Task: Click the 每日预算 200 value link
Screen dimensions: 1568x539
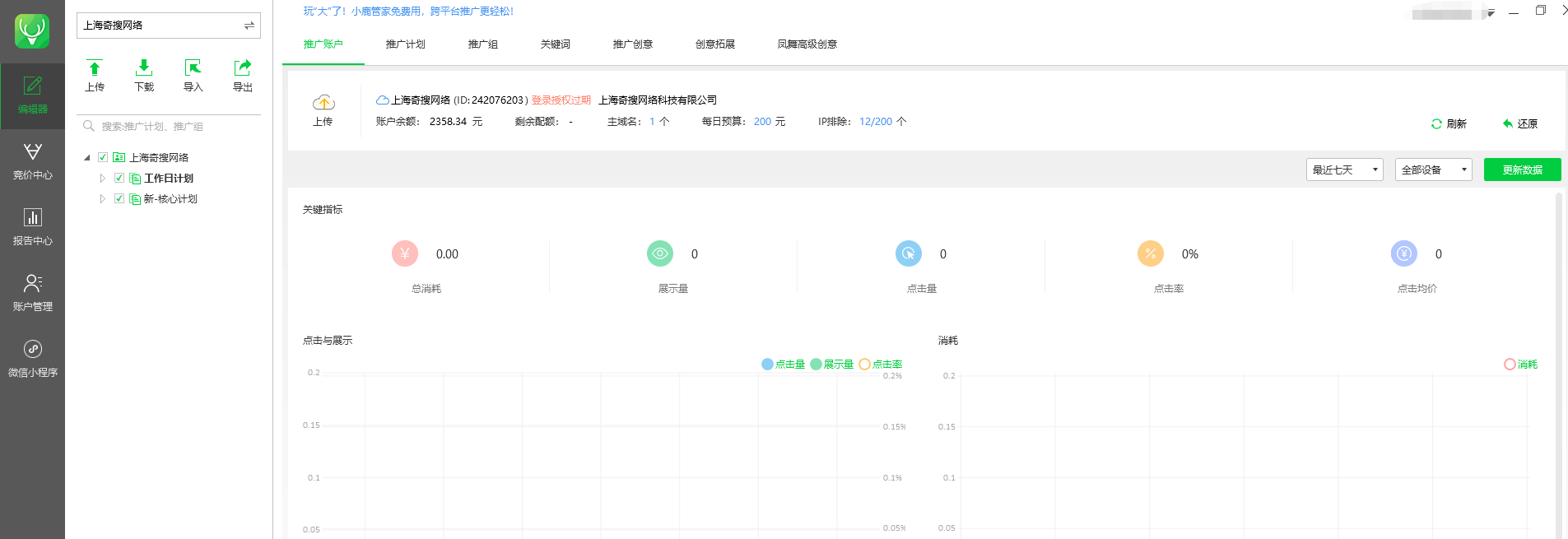Action: (x=763, y=122)
